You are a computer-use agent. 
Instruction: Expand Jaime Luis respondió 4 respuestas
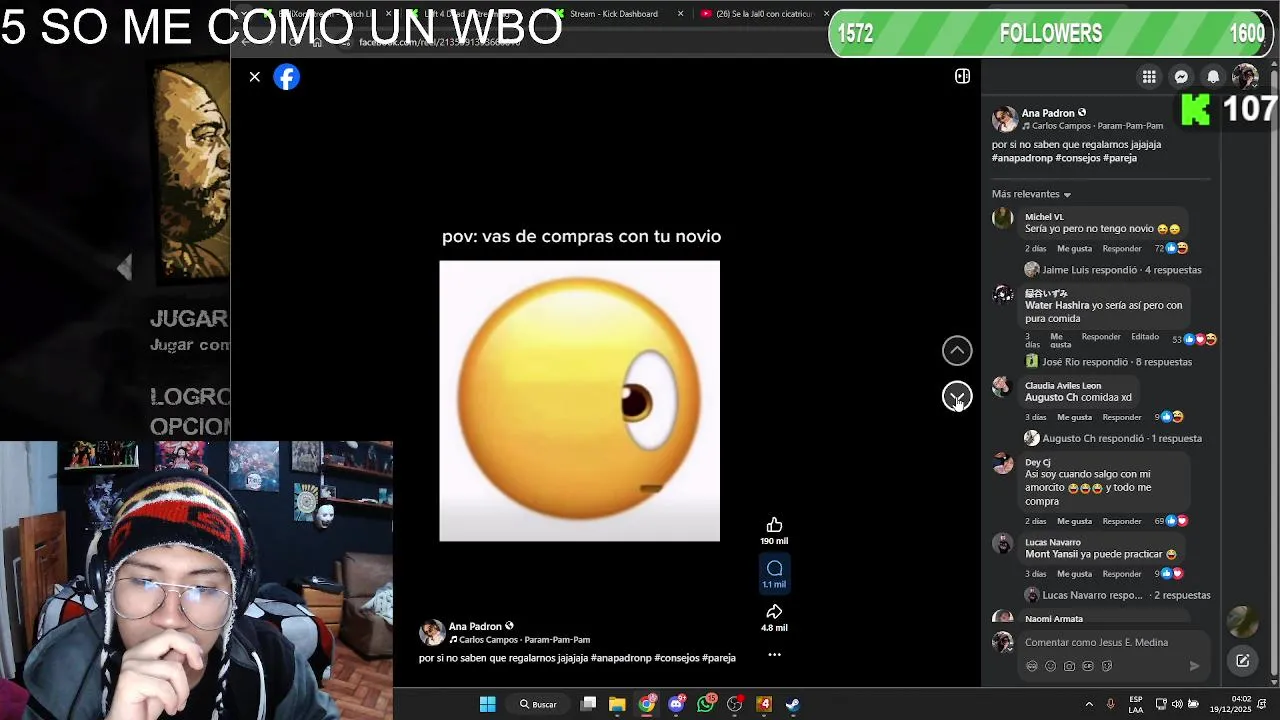pyautogui.click(x=1121, y=270)
